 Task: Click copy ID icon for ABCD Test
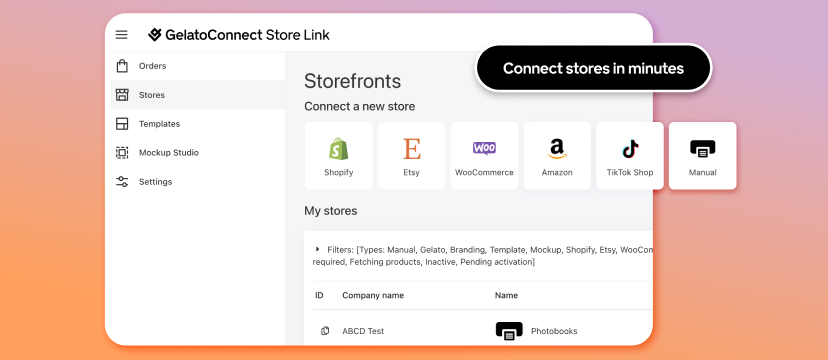(x=325, y=331)
